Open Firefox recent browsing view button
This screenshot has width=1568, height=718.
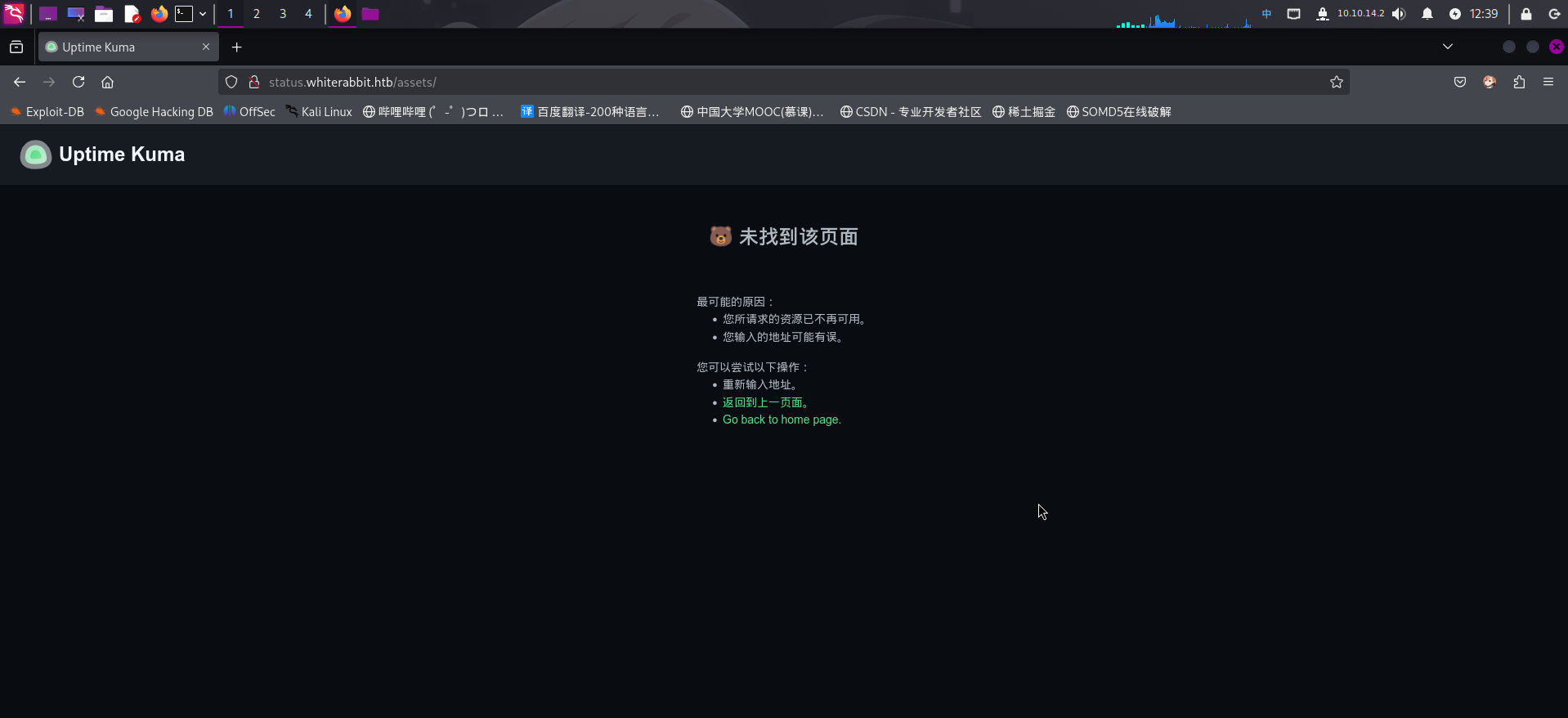tap(16, 47)
